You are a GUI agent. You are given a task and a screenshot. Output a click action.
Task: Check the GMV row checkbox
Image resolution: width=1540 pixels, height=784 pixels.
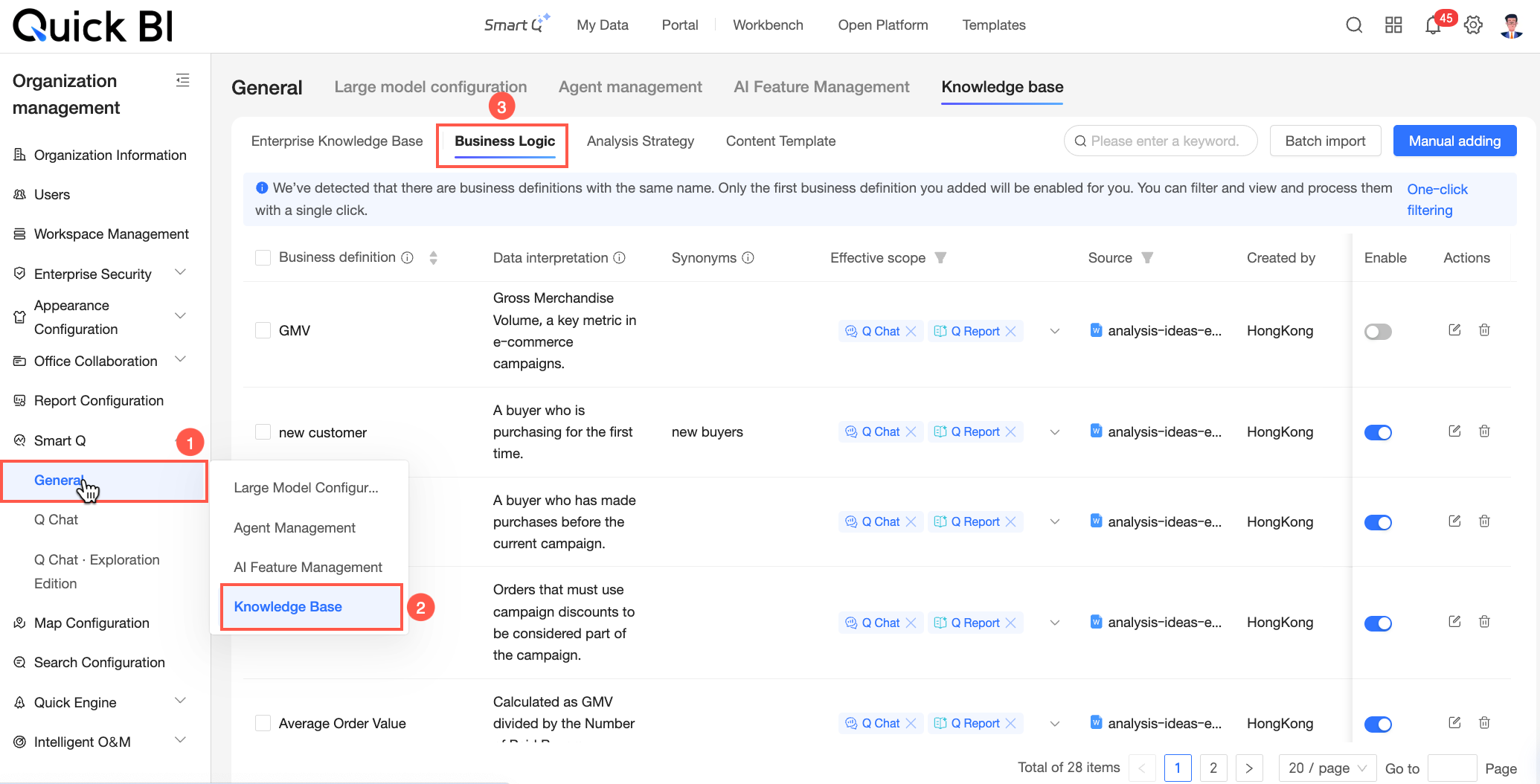(x=263, y=330)
